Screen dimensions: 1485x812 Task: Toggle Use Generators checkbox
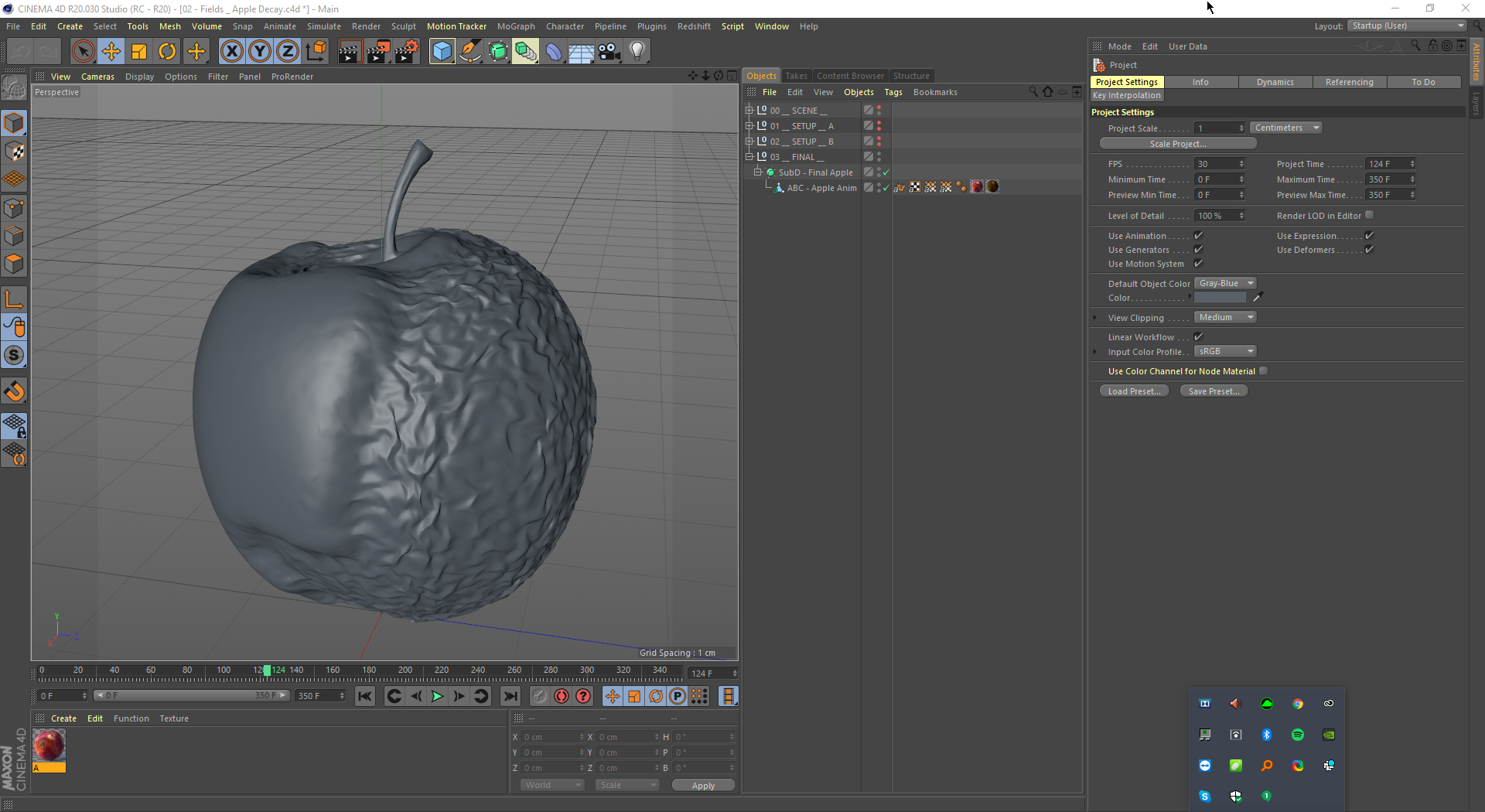1198,250
